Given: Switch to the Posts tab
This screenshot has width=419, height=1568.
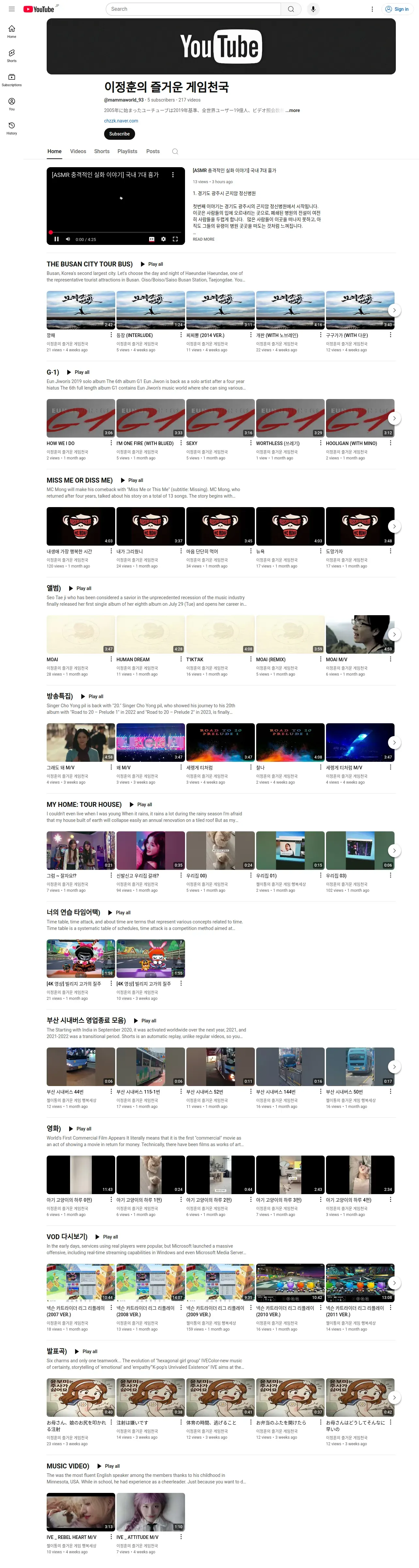Looking at the screenshot, I should [153, 152].
